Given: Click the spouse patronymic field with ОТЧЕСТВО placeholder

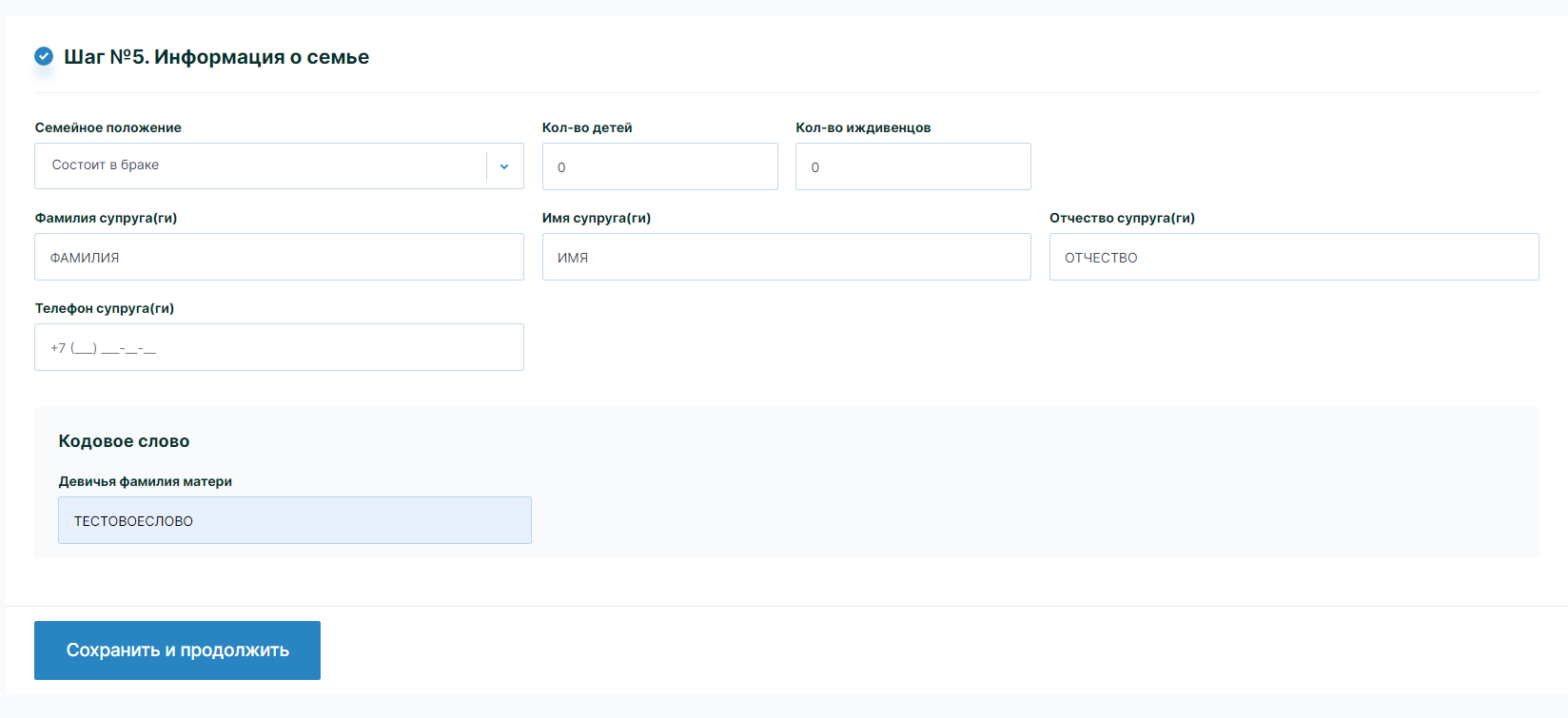Looking at the screenshot, I should point(1293,257).
